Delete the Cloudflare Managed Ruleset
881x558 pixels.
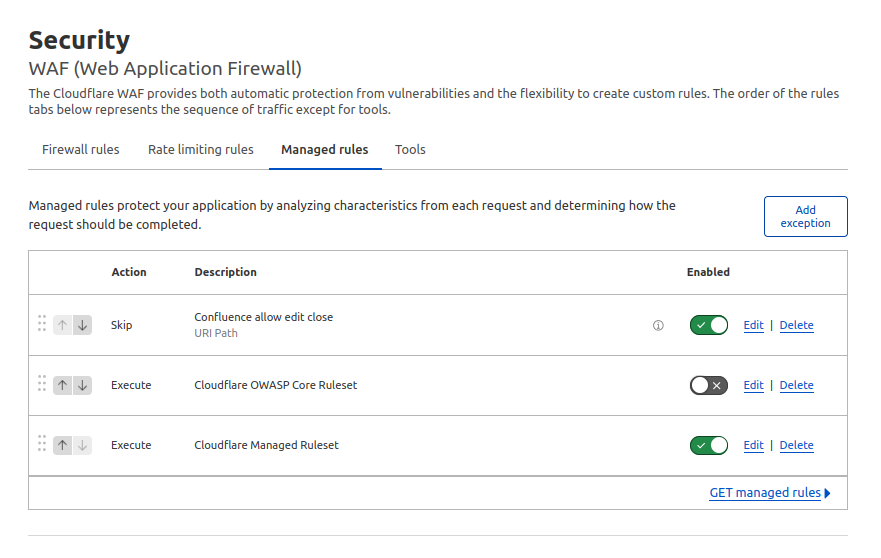point(796,445)
